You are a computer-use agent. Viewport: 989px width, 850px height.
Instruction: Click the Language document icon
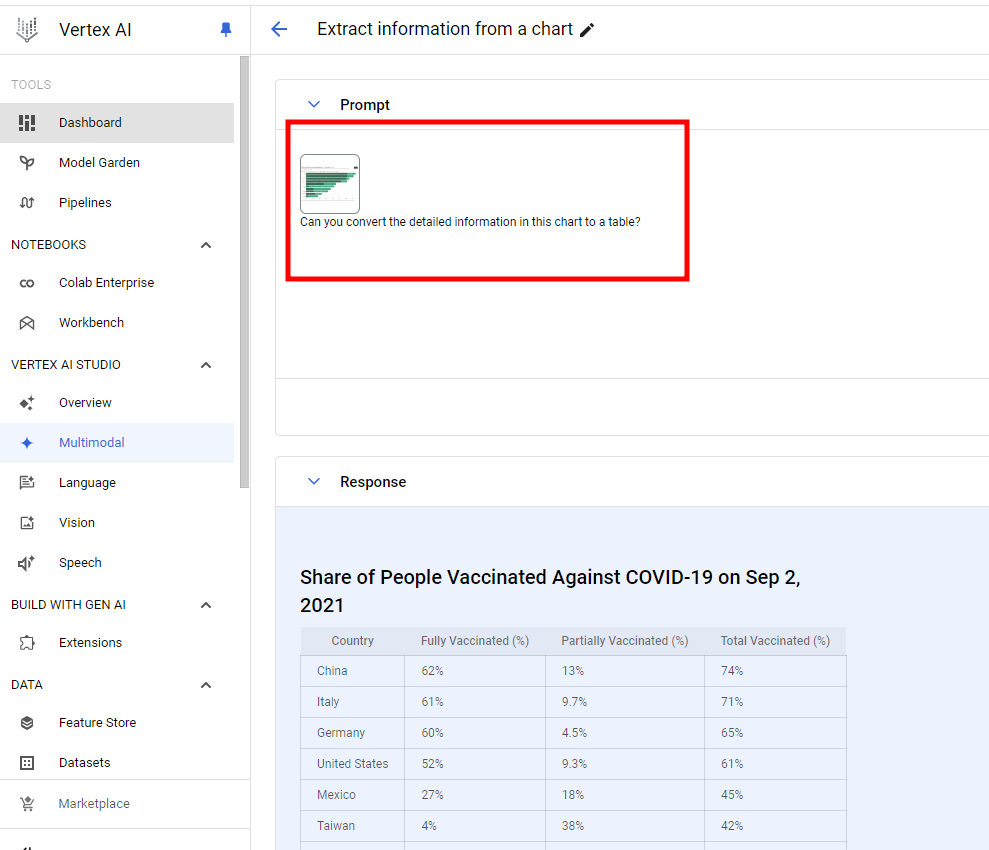[27, 483]
